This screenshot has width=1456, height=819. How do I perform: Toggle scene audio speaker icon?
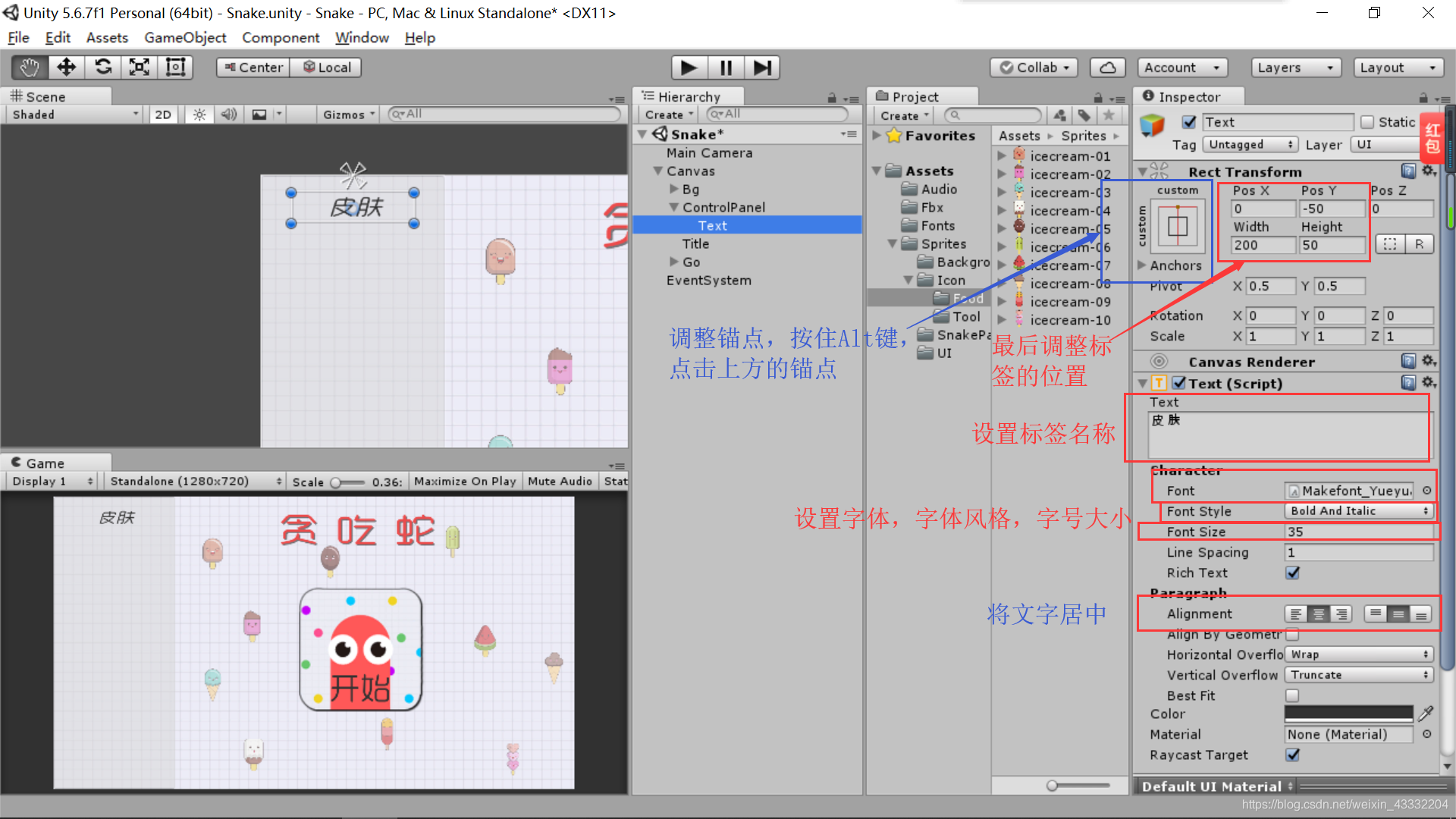[x=228, y=115]
